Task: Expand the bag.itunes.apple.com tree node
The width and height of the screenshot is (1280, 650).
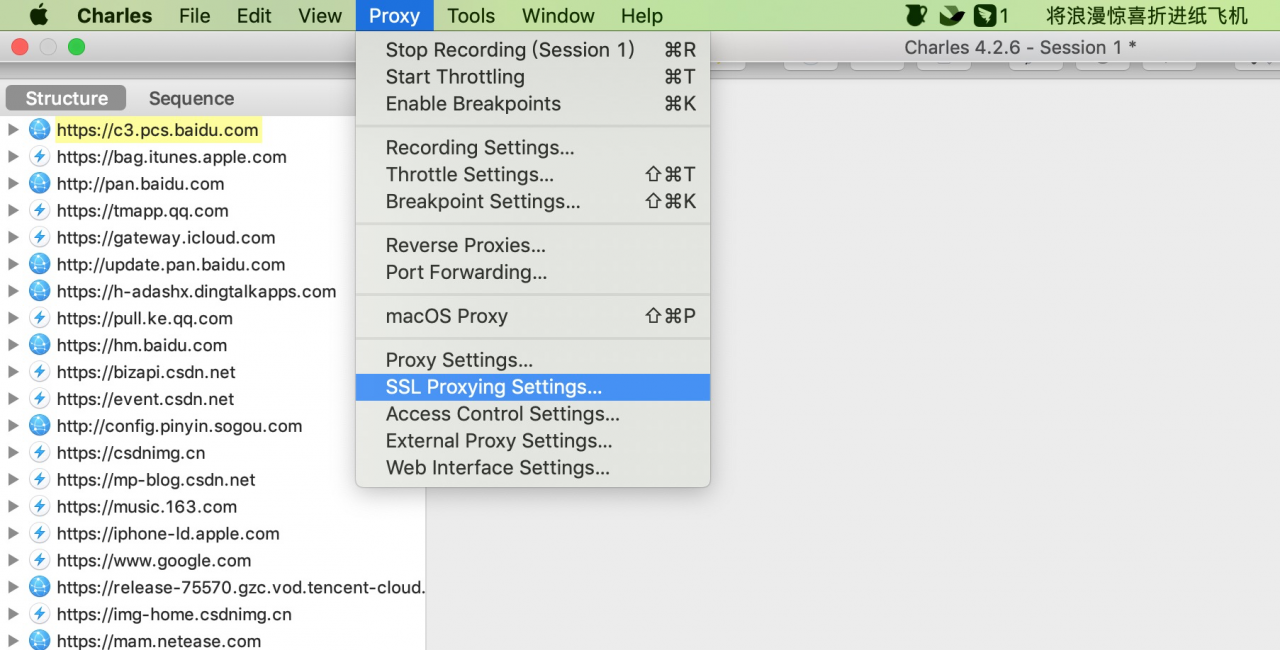Action: [x=13, y=156]
